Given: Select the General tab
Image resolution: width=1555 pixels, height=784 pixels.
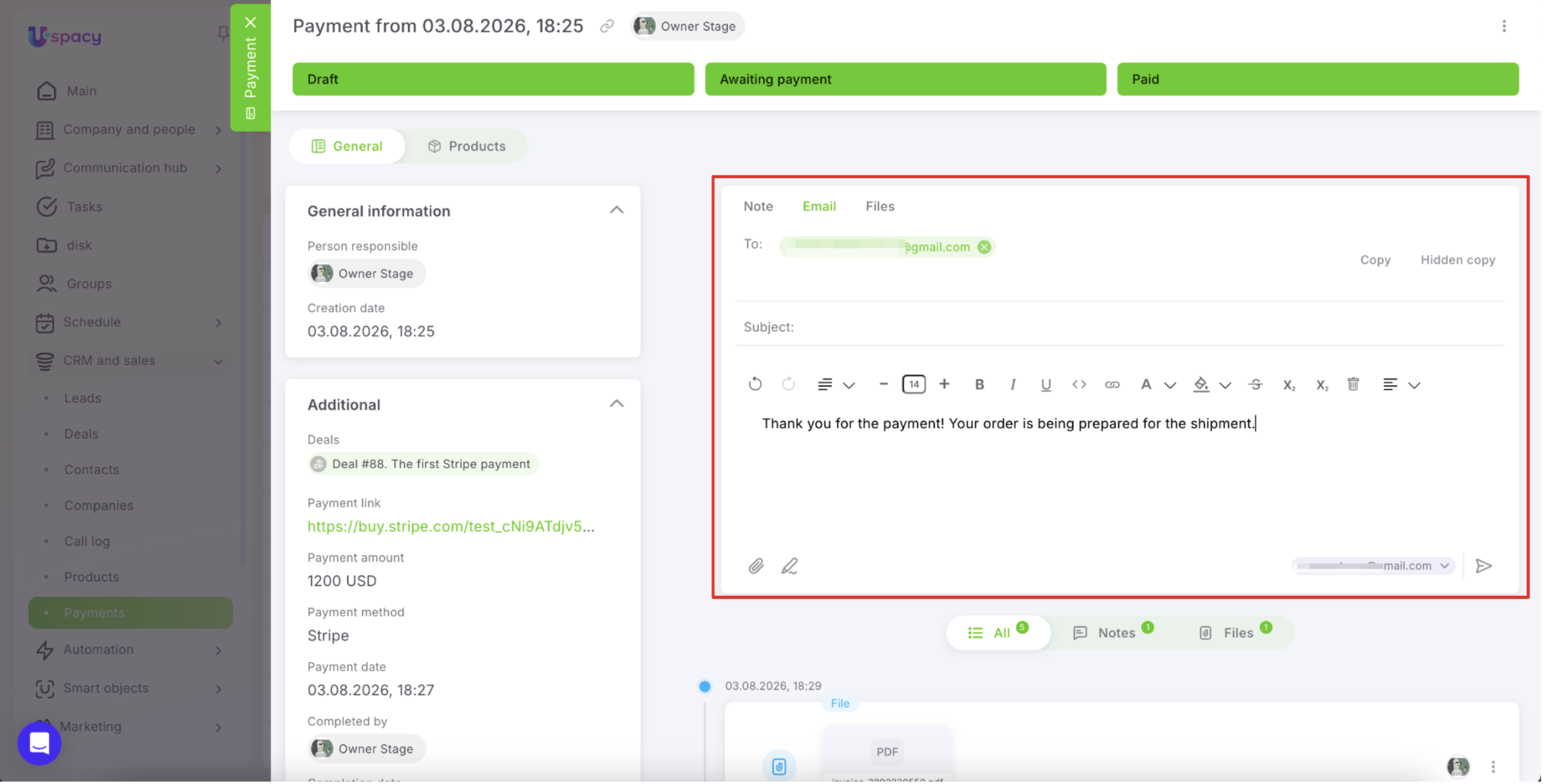Looking at the screenshot, I should click(x=347, y=146).
